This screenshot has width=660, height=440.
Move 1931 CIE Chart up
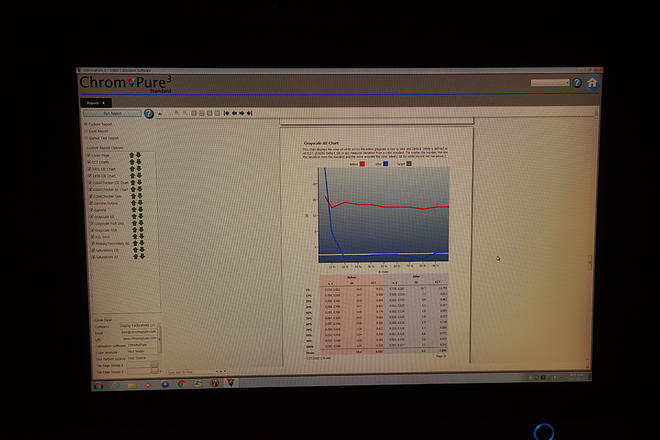pos(132,169)
